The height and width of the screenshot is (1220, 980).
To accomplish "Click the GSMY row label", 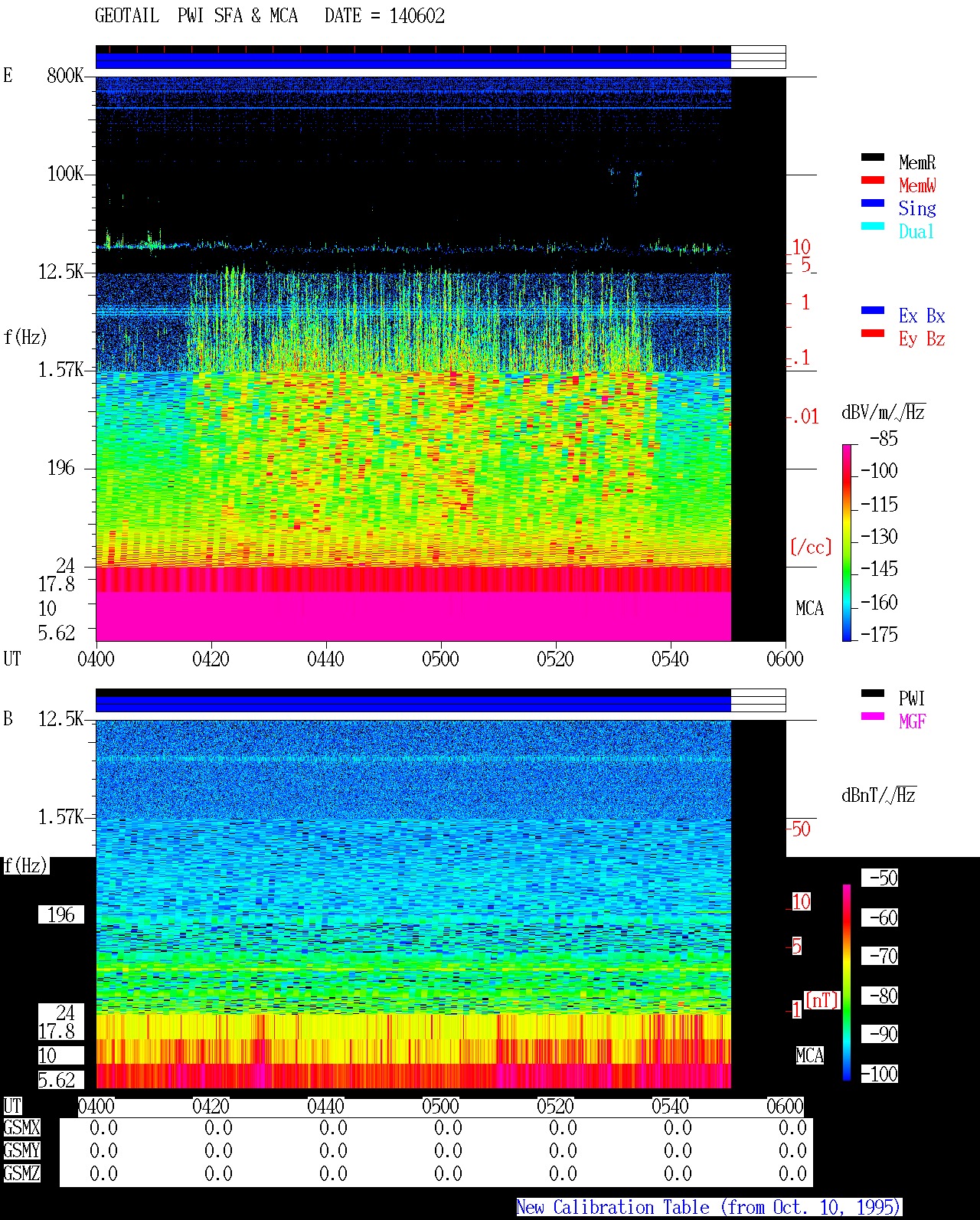I will (21, 1150).
